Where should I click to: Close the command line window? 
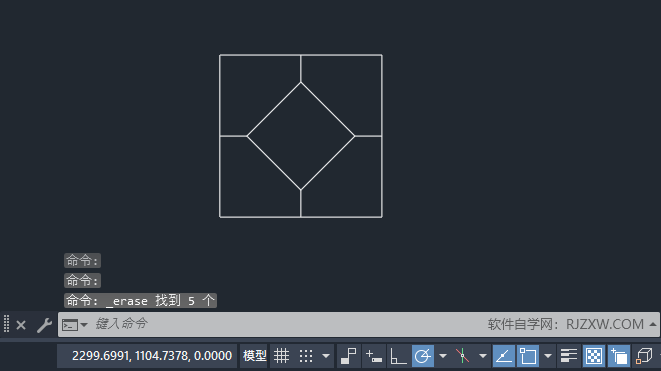click(21, 325)
